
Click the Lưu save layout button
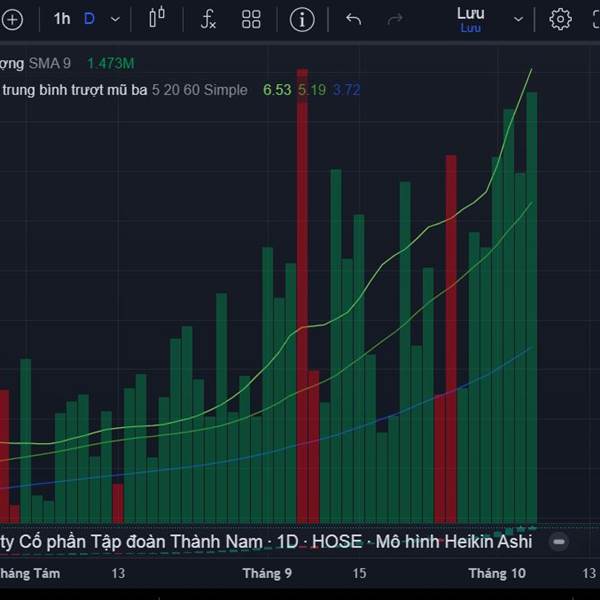coord(471,19)
